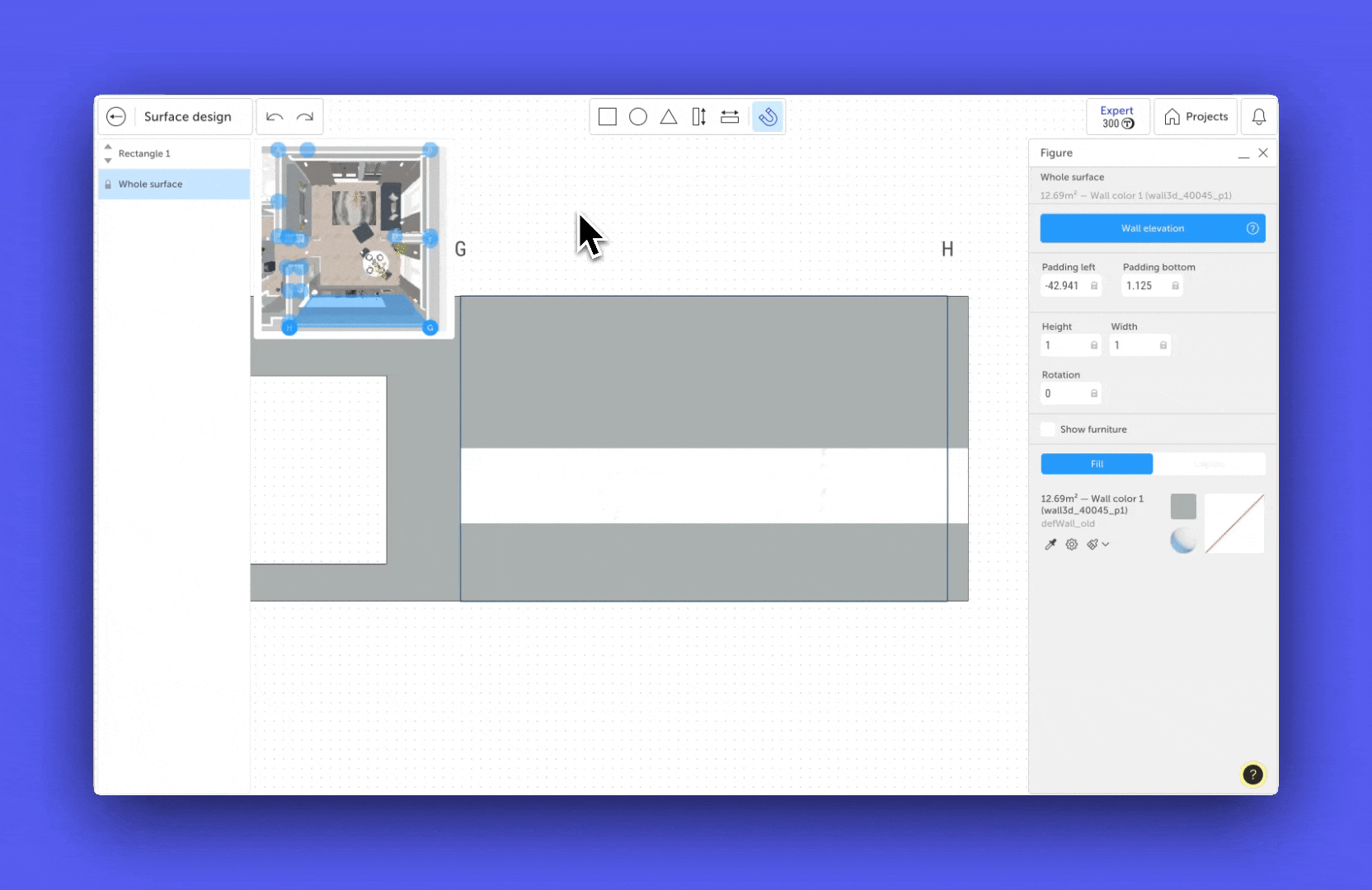Click the room plan minimap thumbnail
This screenshot has height=890, width=1372.
[x=353, y=239]
